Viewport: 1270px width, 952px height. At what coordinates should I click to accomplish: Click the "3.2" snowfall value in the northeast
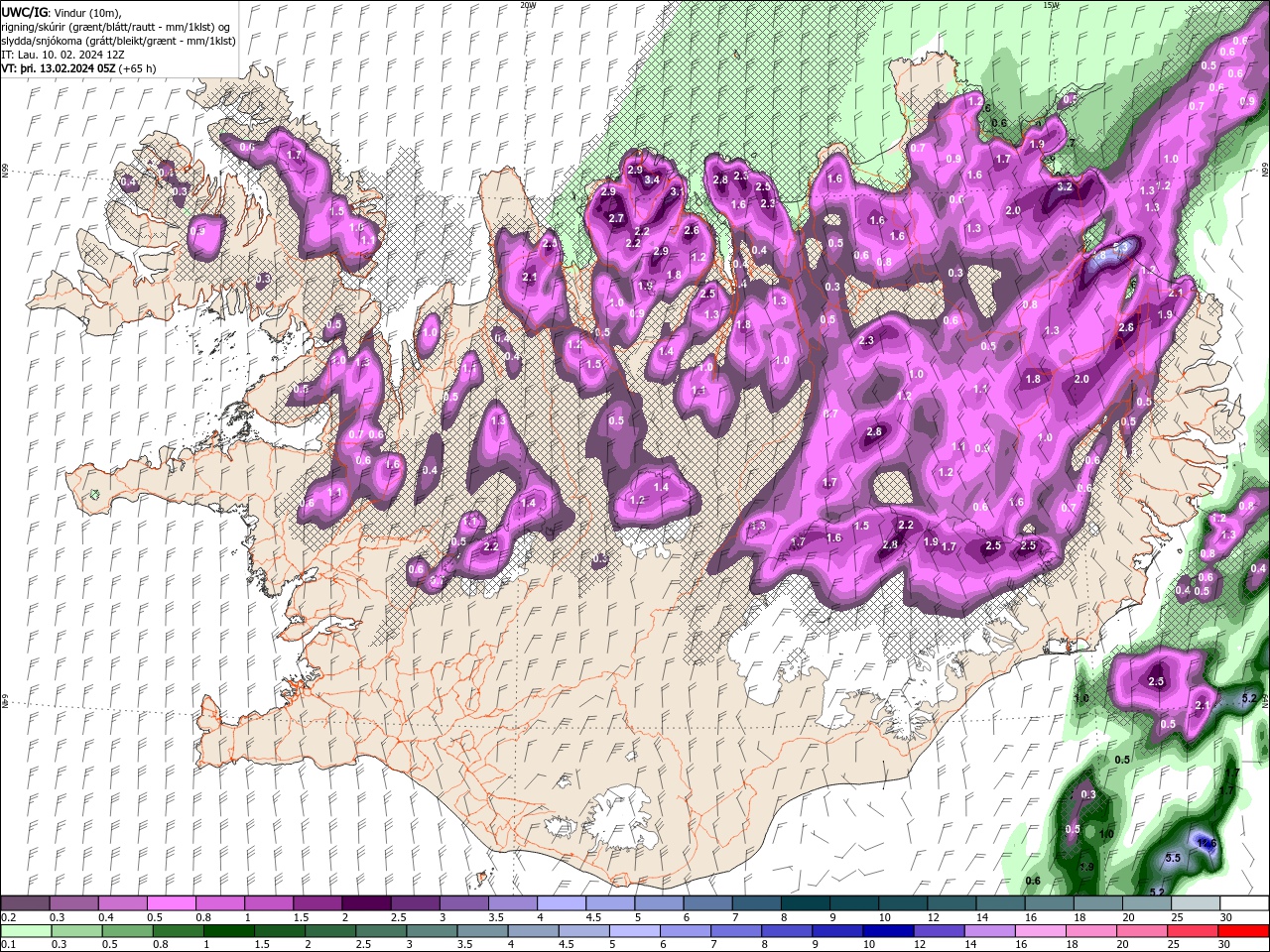(1066, 186)
